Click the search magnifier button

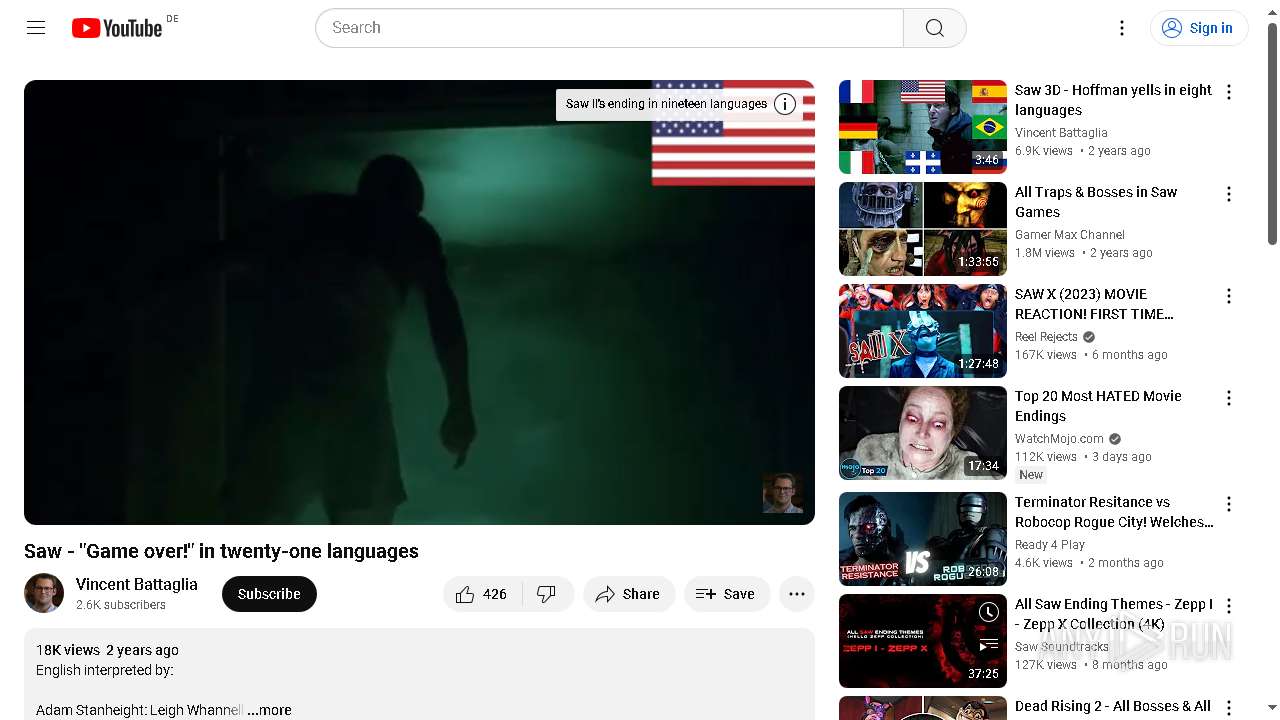[x=935, y=28]
